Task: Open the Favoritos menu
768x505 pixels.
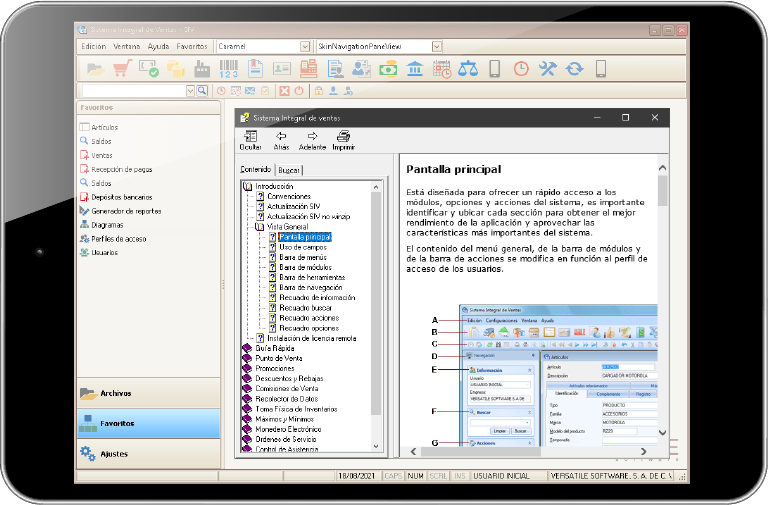Action: pos(192,47)
